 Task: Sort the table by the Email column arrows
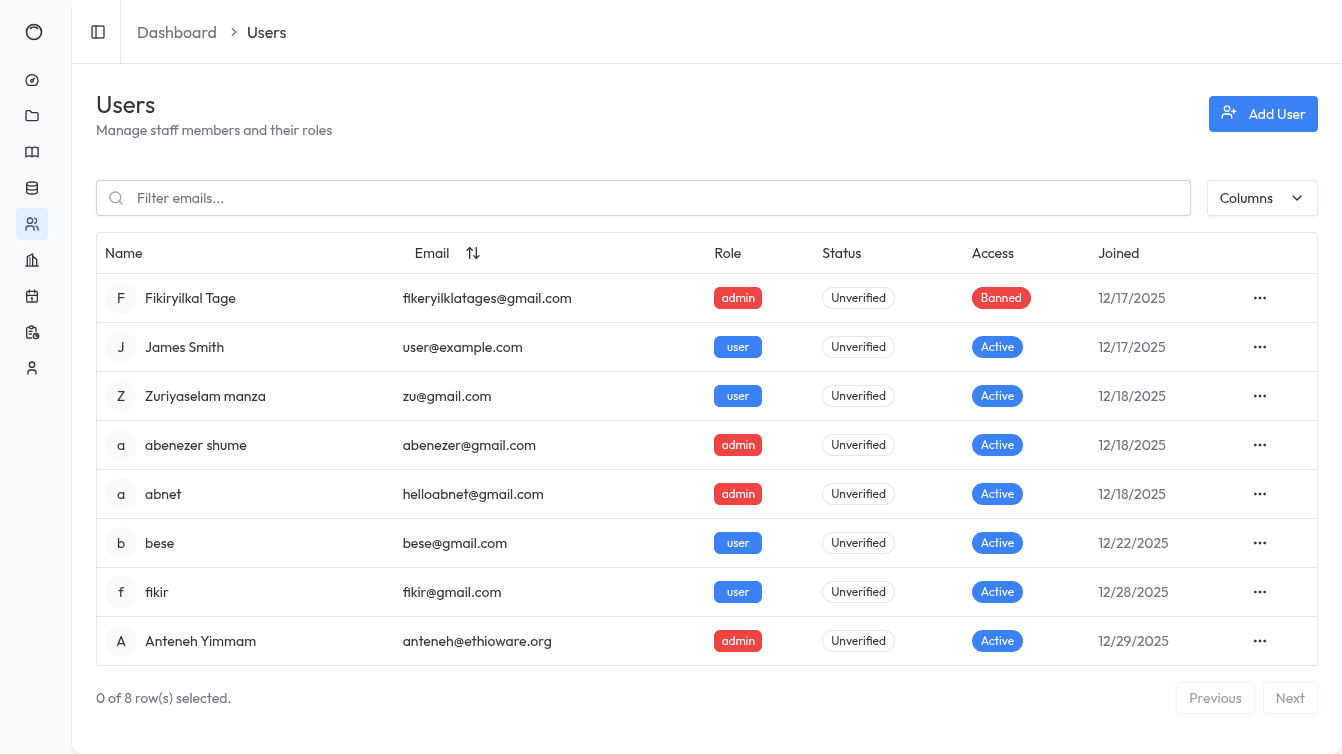click(x=472, y=253)
